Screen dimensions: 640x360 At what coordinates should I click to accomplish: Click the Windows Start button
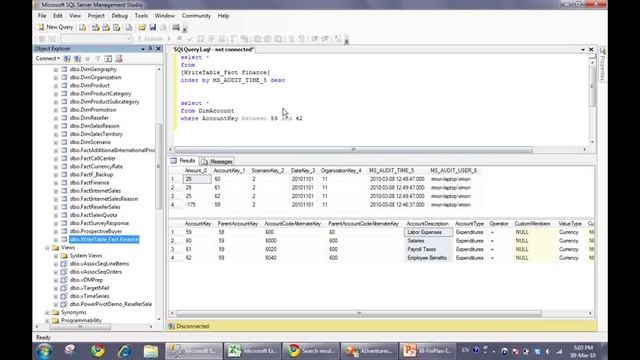[x=44, y=351]
